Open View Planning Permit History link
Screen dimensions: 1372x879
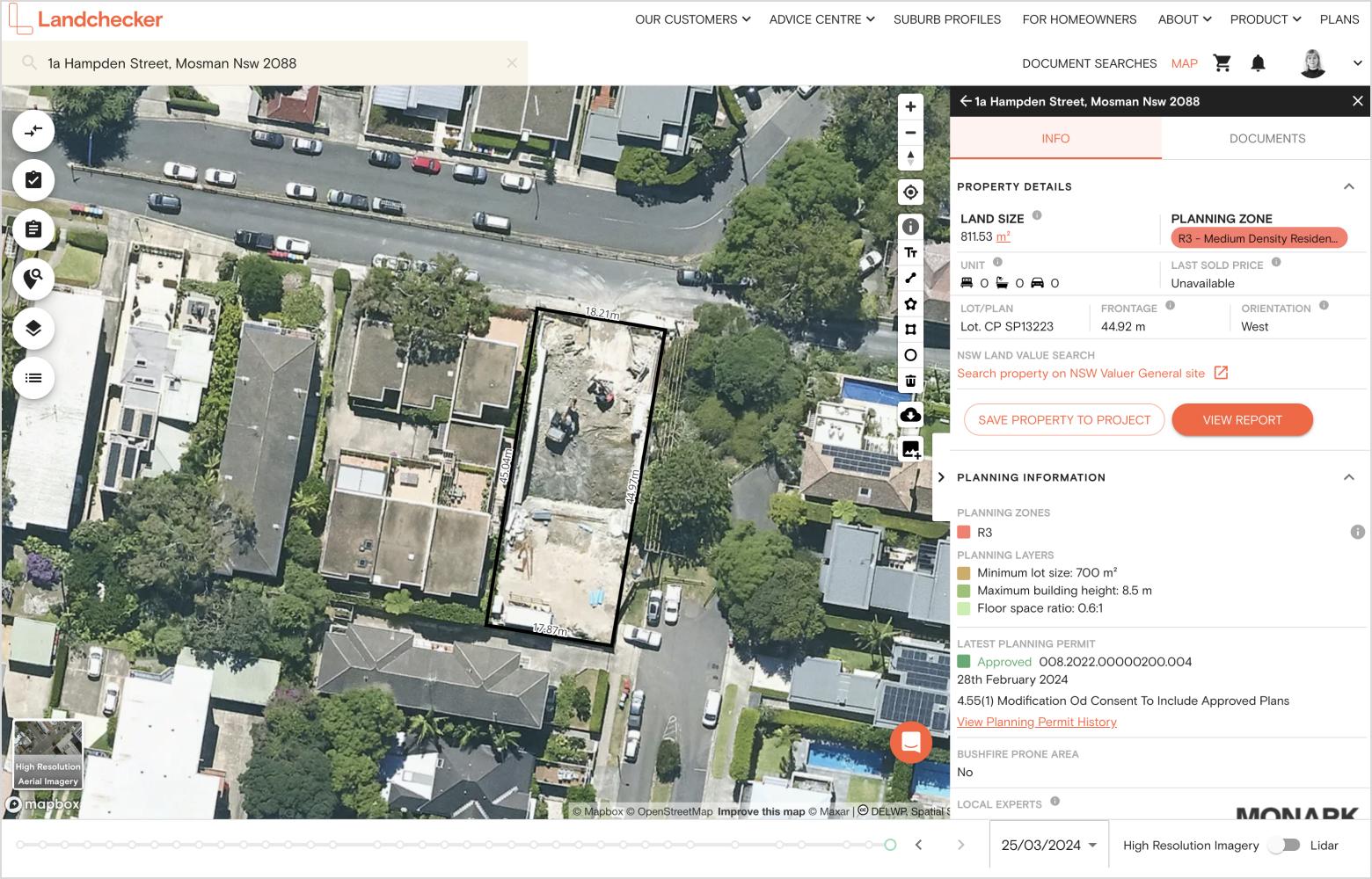click(x=1037, y=722)
